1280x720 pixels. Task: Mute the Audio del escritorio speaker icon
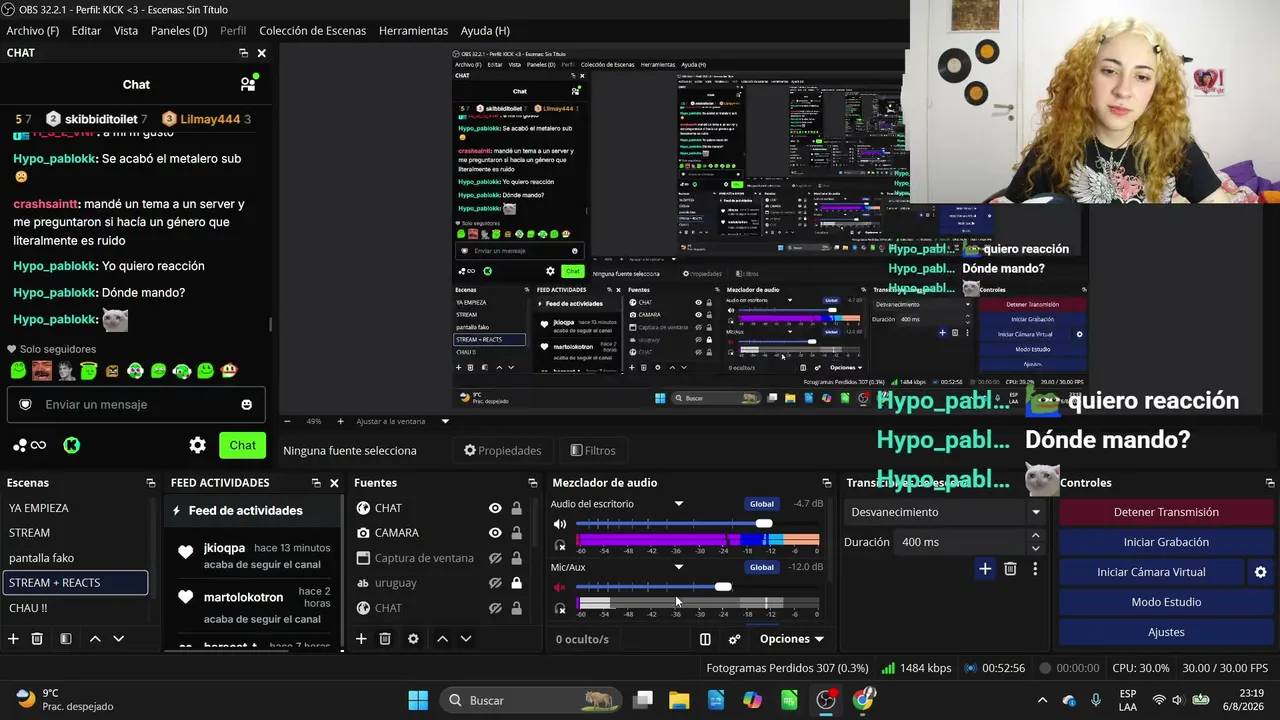tap(560, 524)
